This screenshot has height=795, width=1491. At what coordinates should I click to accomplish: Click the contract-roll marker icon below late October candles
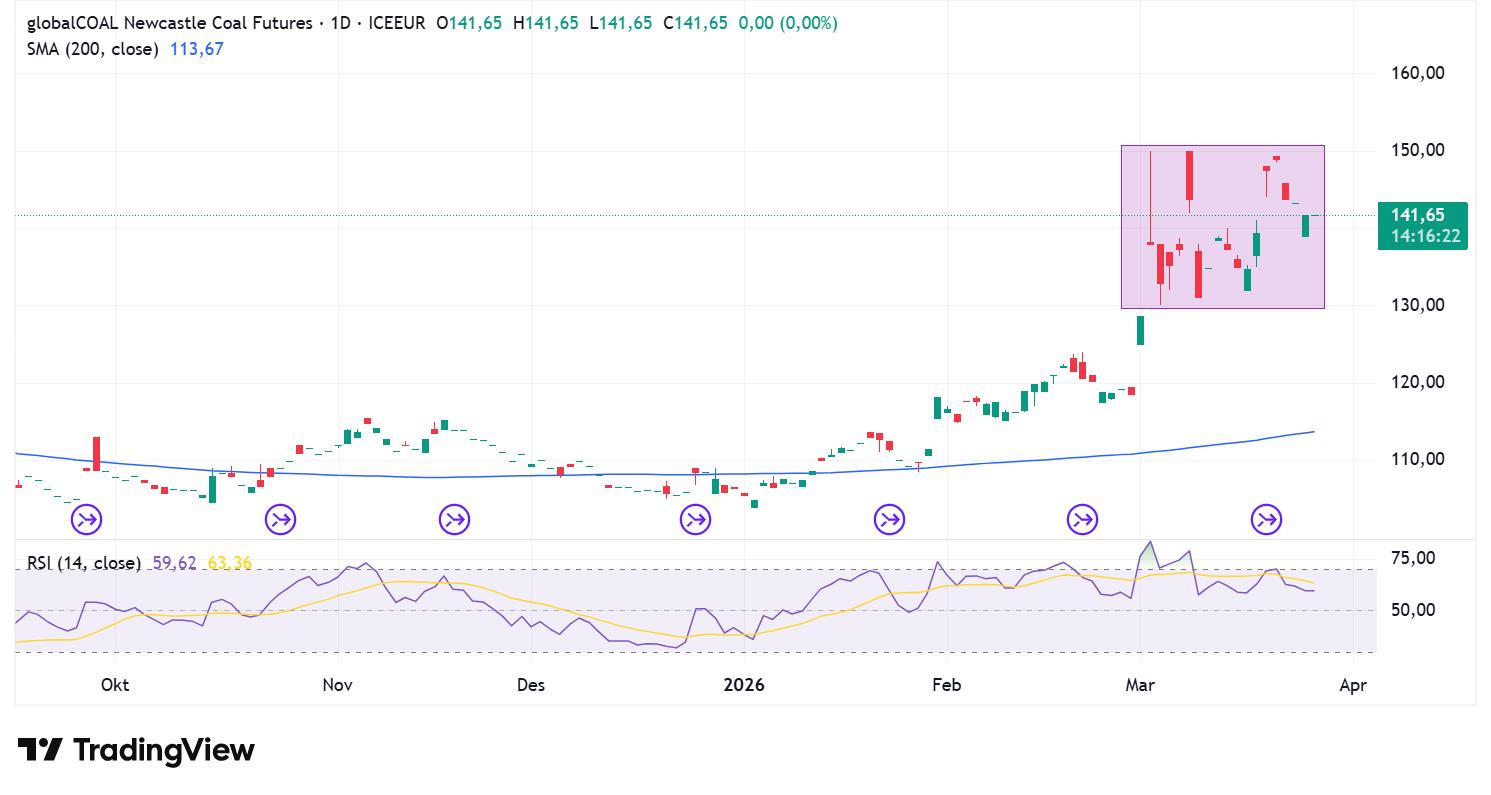point(280,519)
